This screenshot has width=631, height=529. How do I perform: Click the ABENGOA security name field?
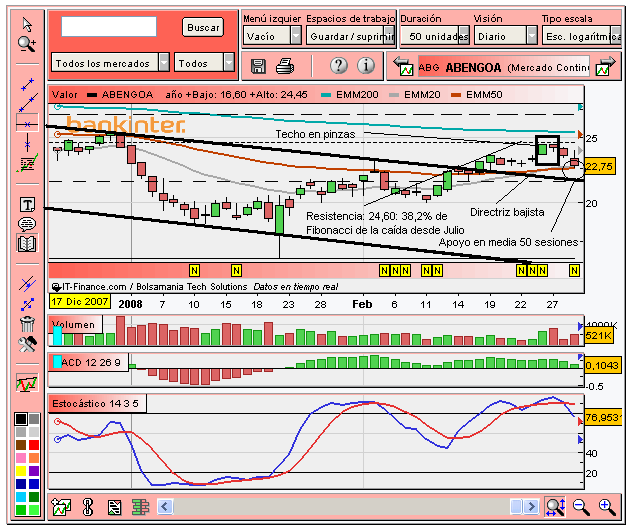[x=504, y=67]
